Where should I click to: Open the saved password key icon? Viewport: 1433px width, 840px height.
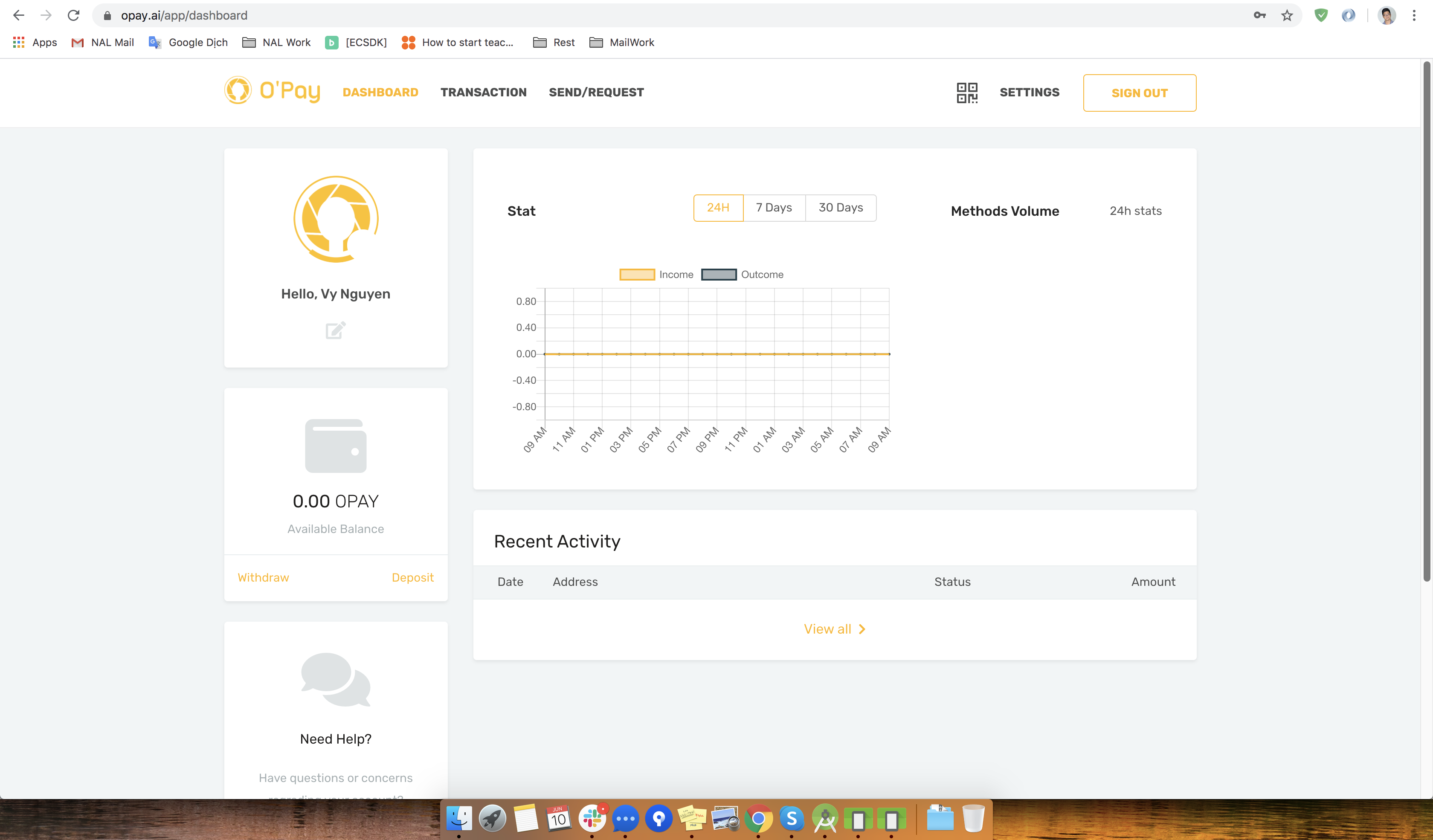(1259, 15)
